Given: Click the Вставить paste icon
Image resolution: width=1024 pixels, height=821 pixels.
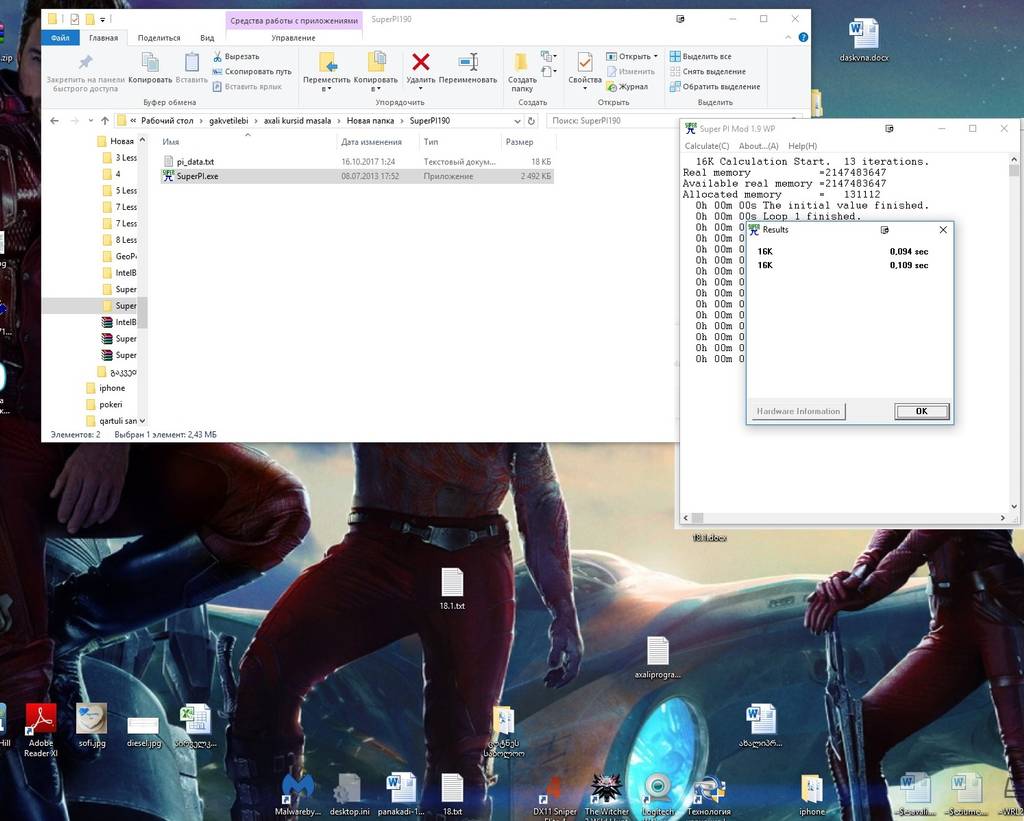Looking at the screenshot, I should [x=191, y=68].
